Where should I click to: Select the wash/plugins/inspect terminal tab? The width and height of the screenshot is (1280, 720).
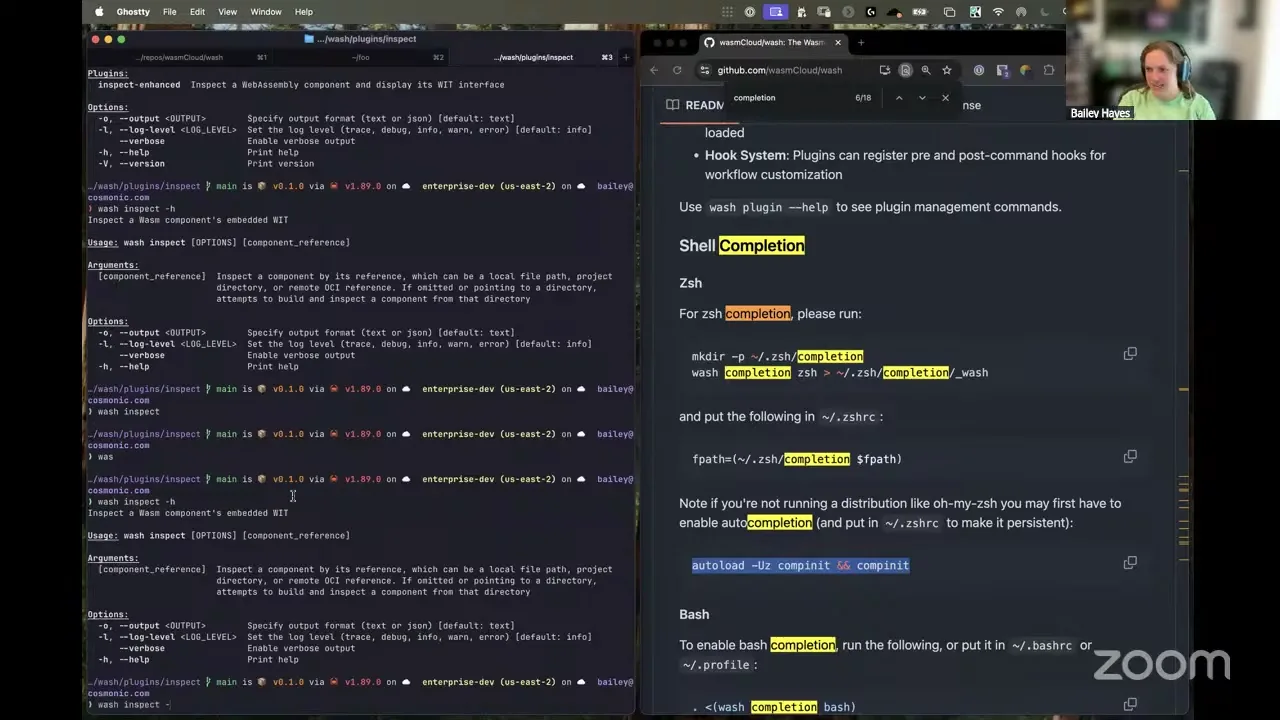pos(533,57)
